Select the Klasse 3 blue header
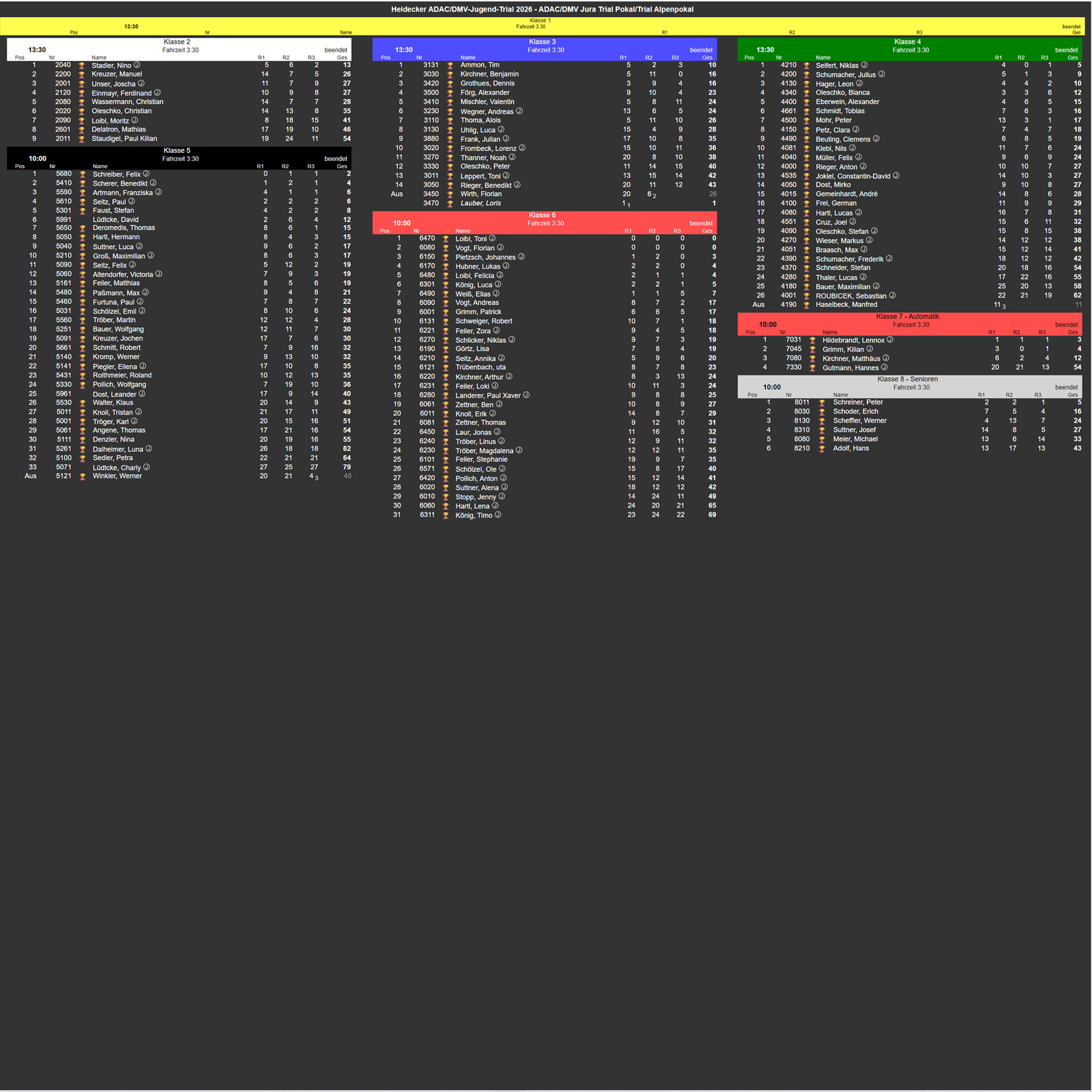The height and width of the screenshot is (1092, 1092). coord(544,49)
